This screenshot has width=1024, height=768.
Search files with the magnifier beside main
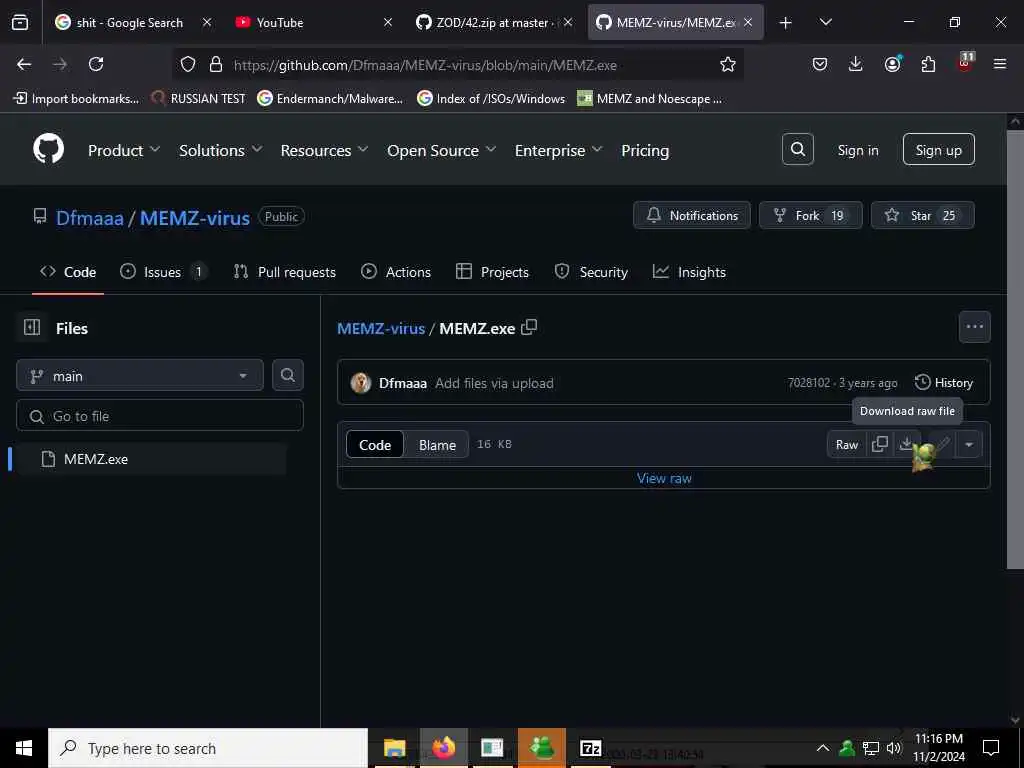(x=287, y=375)
